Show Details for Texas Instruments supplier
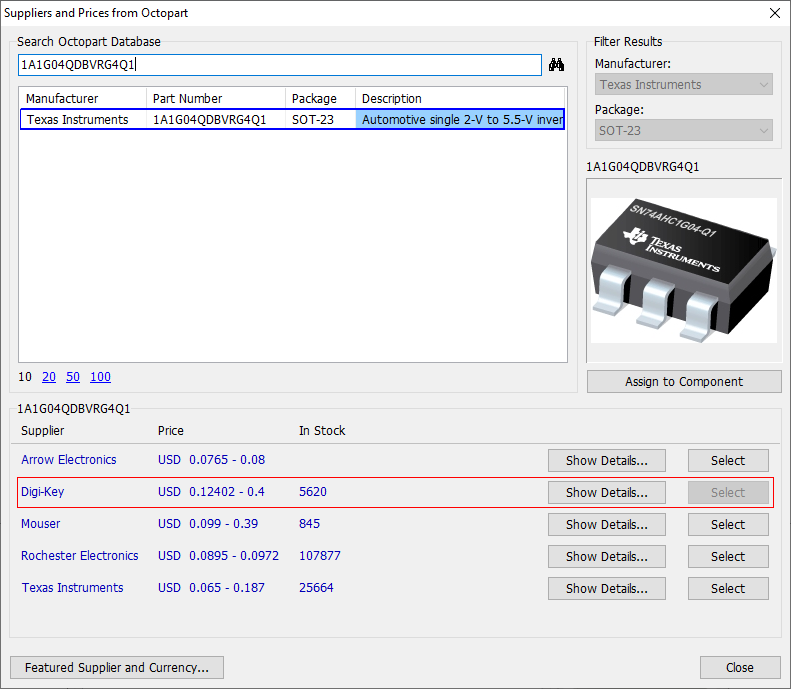791x689 pixels. tap(607, 589)
